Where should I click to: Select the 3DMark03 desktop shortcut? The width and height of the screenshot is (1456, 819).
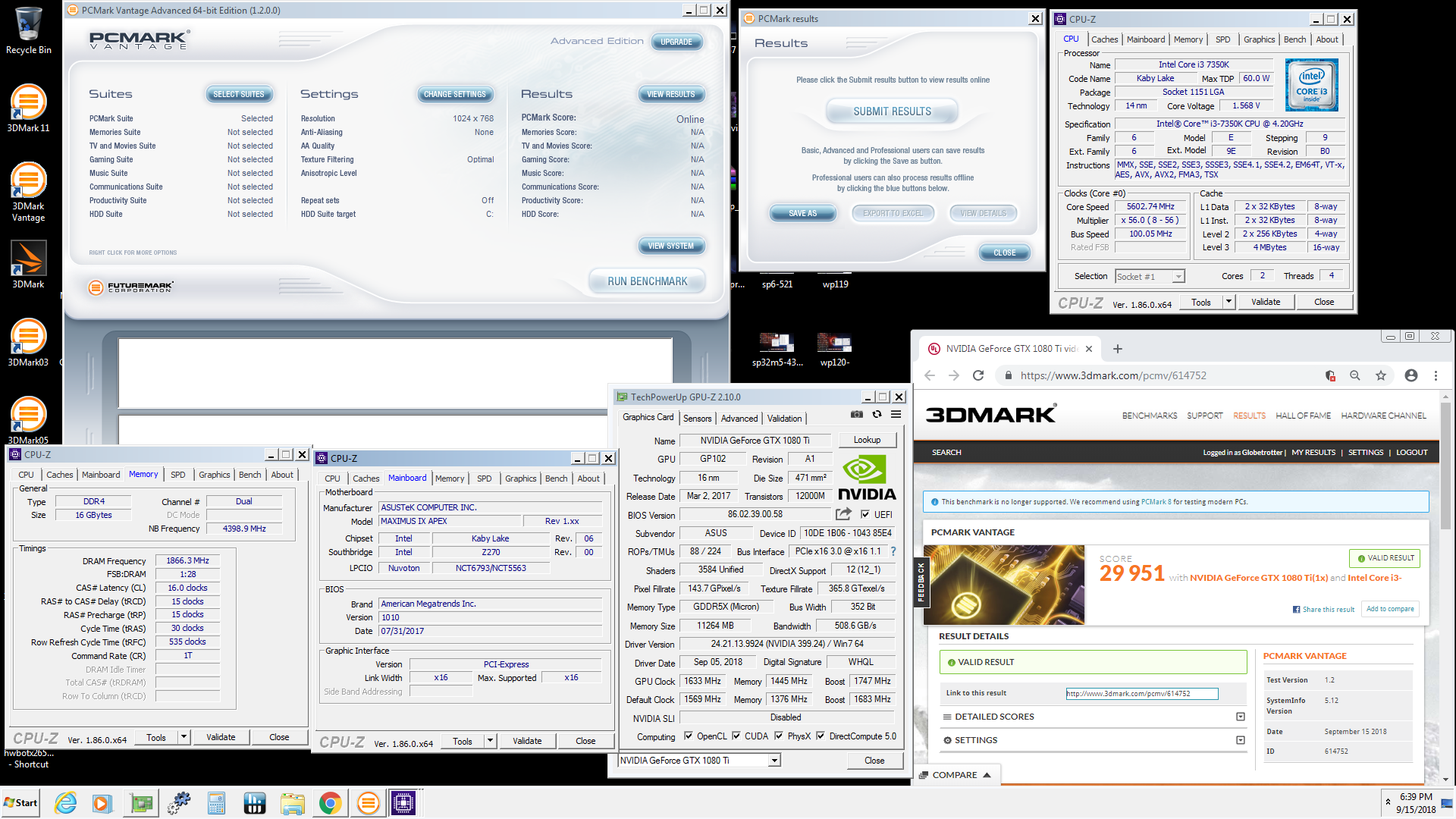click(x=29, y=342)
